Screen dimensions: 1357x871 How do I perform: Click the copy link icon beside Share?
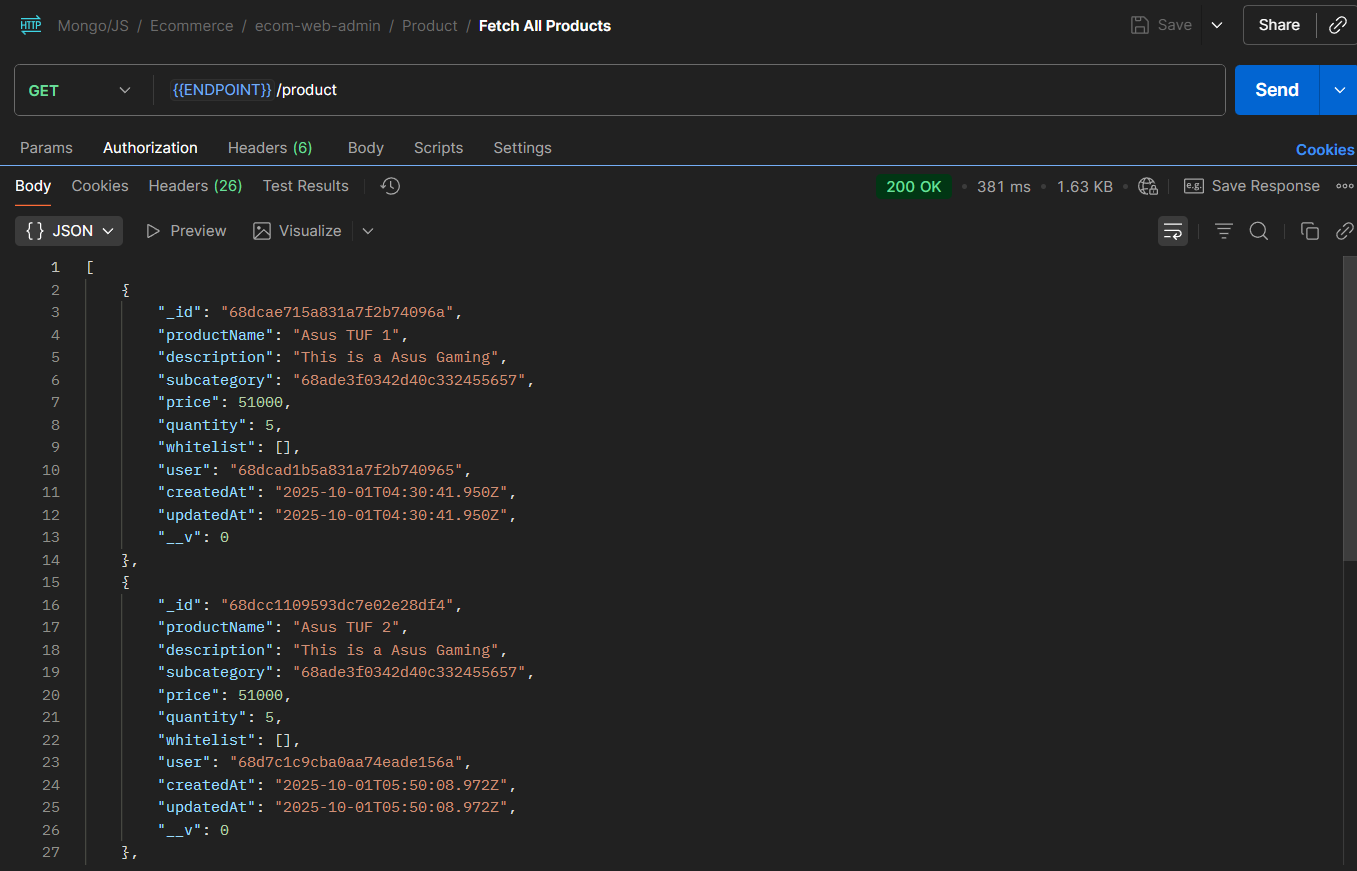1337,26
